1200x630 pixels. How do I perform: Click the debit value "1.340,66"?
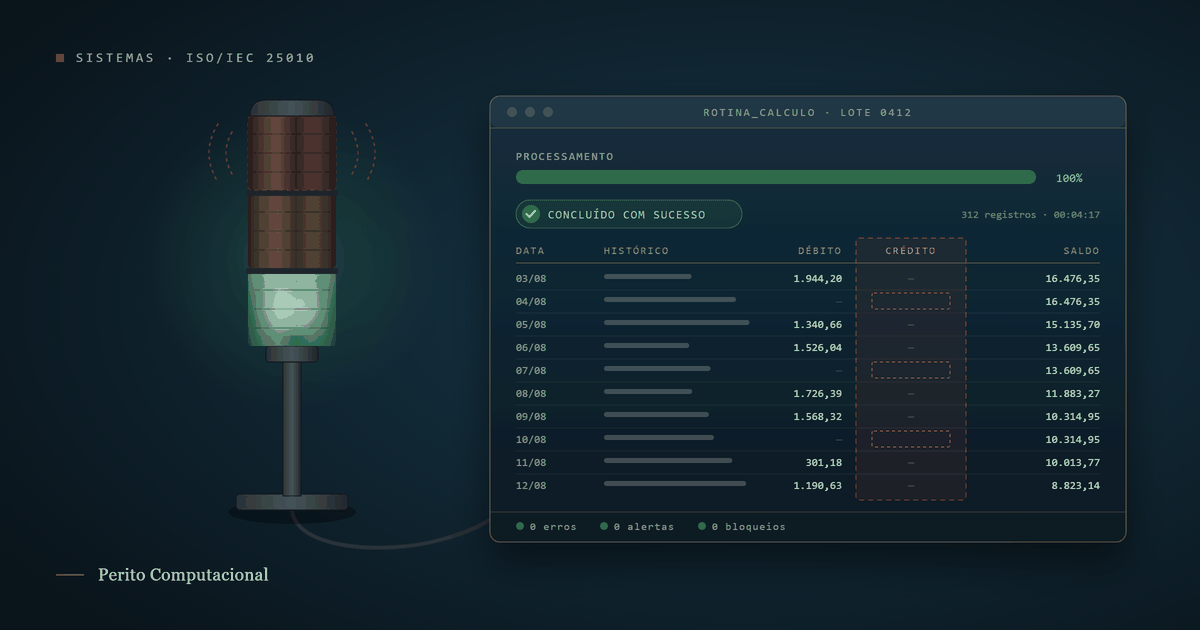[x=818, y=325]
